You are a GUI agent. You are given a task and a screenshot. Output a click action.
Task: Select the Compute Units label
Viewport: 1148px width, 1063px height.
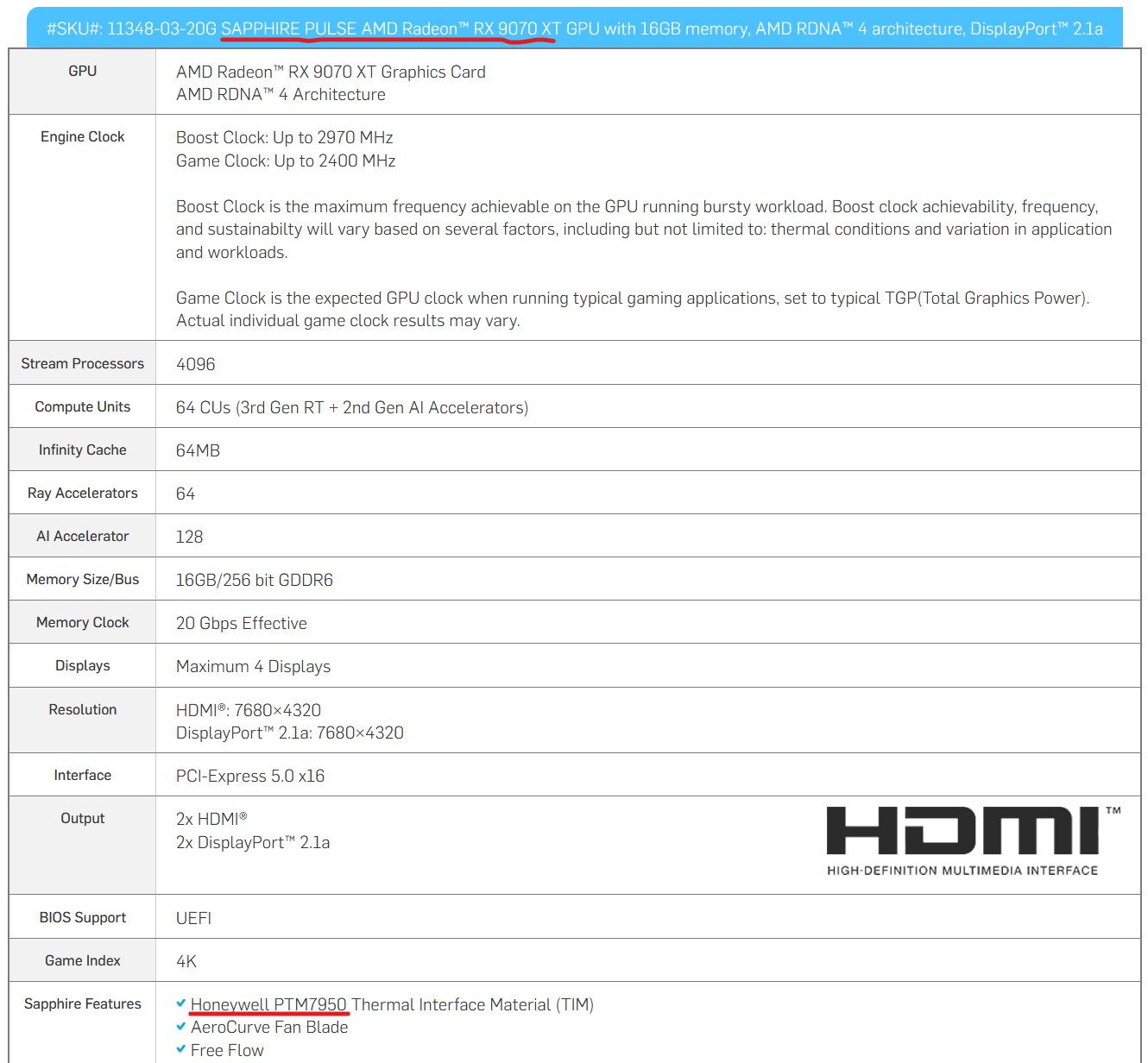click(83, 406)
